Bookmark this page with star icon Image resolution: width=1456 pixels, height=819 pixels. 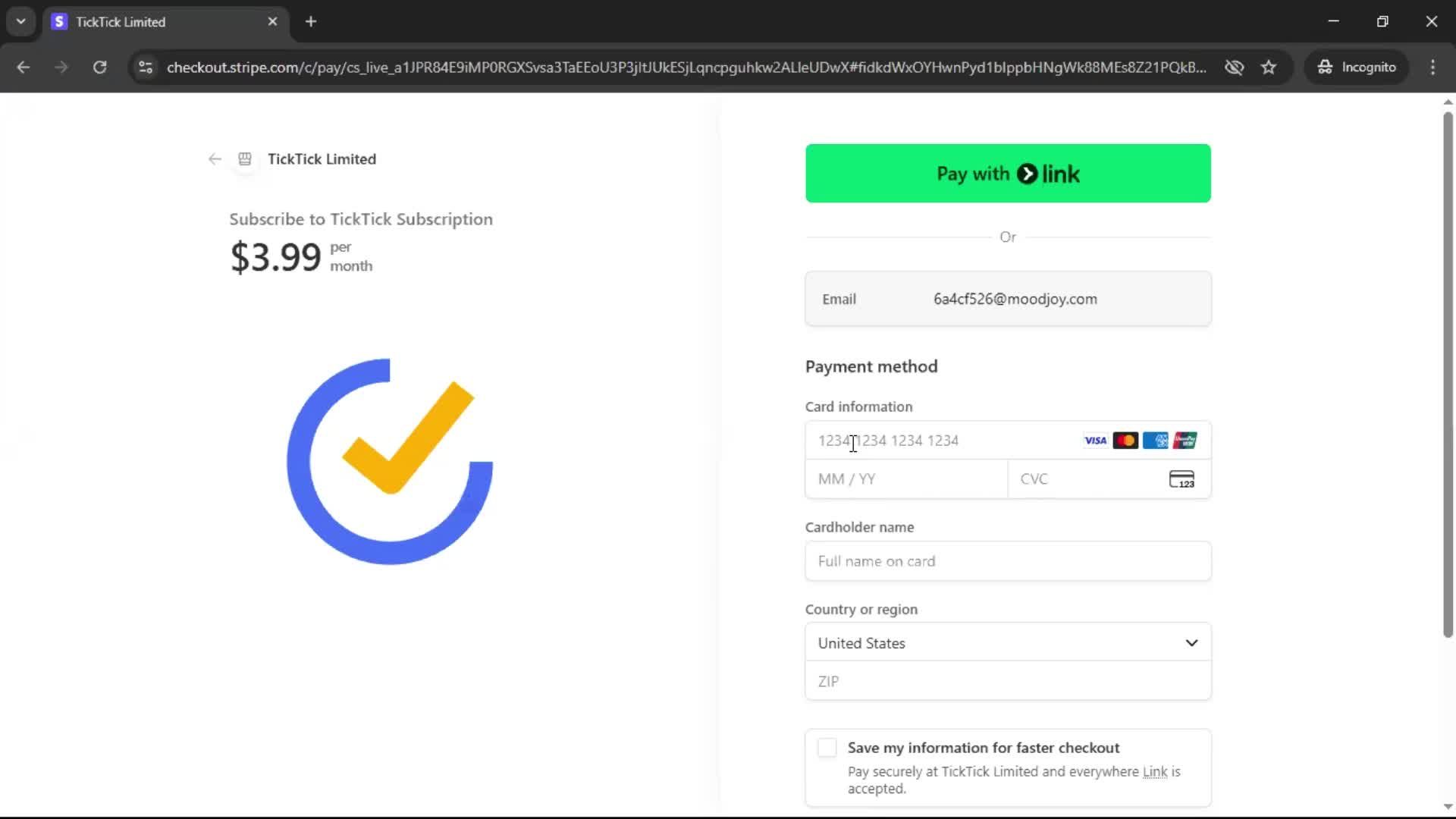pyautogui.click(x=1269, y=67)
